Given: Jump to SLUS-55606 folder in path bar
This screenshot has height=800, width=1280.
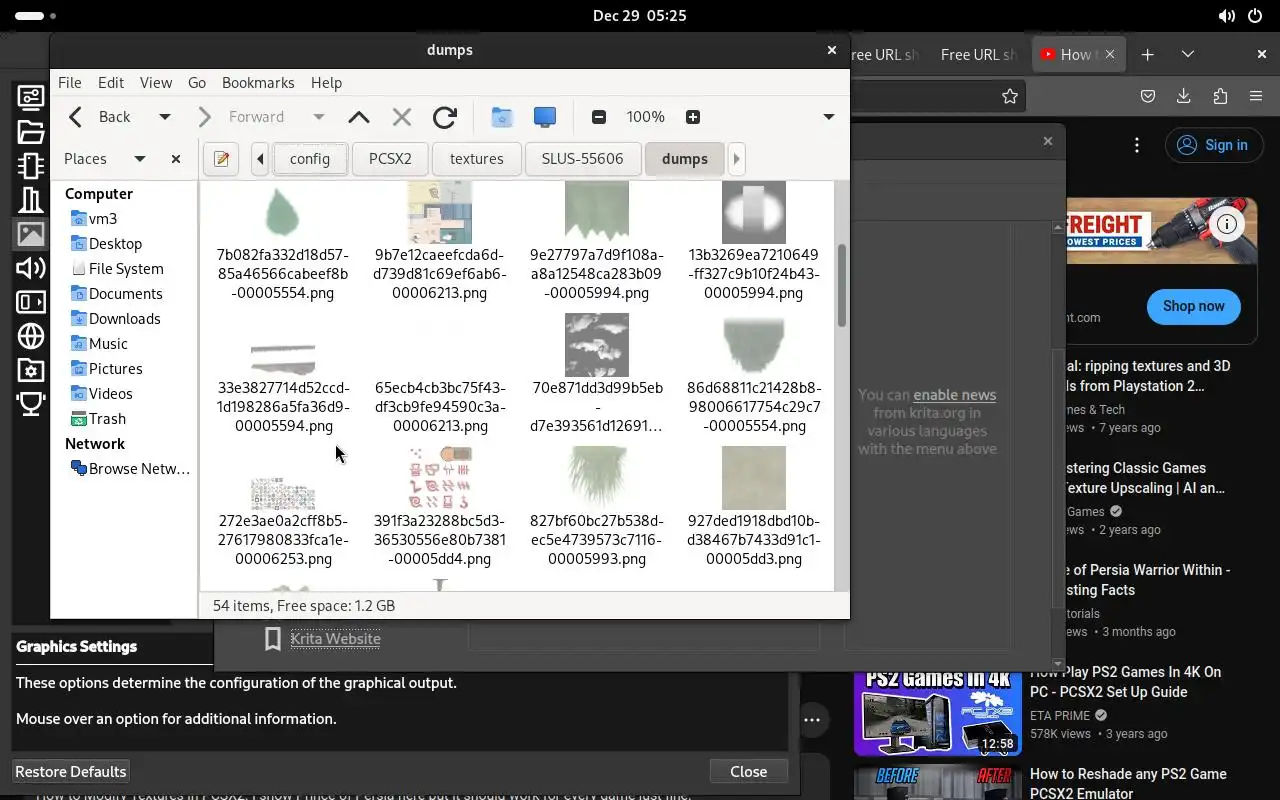Looking at the screenshot, I should [582, 159].
